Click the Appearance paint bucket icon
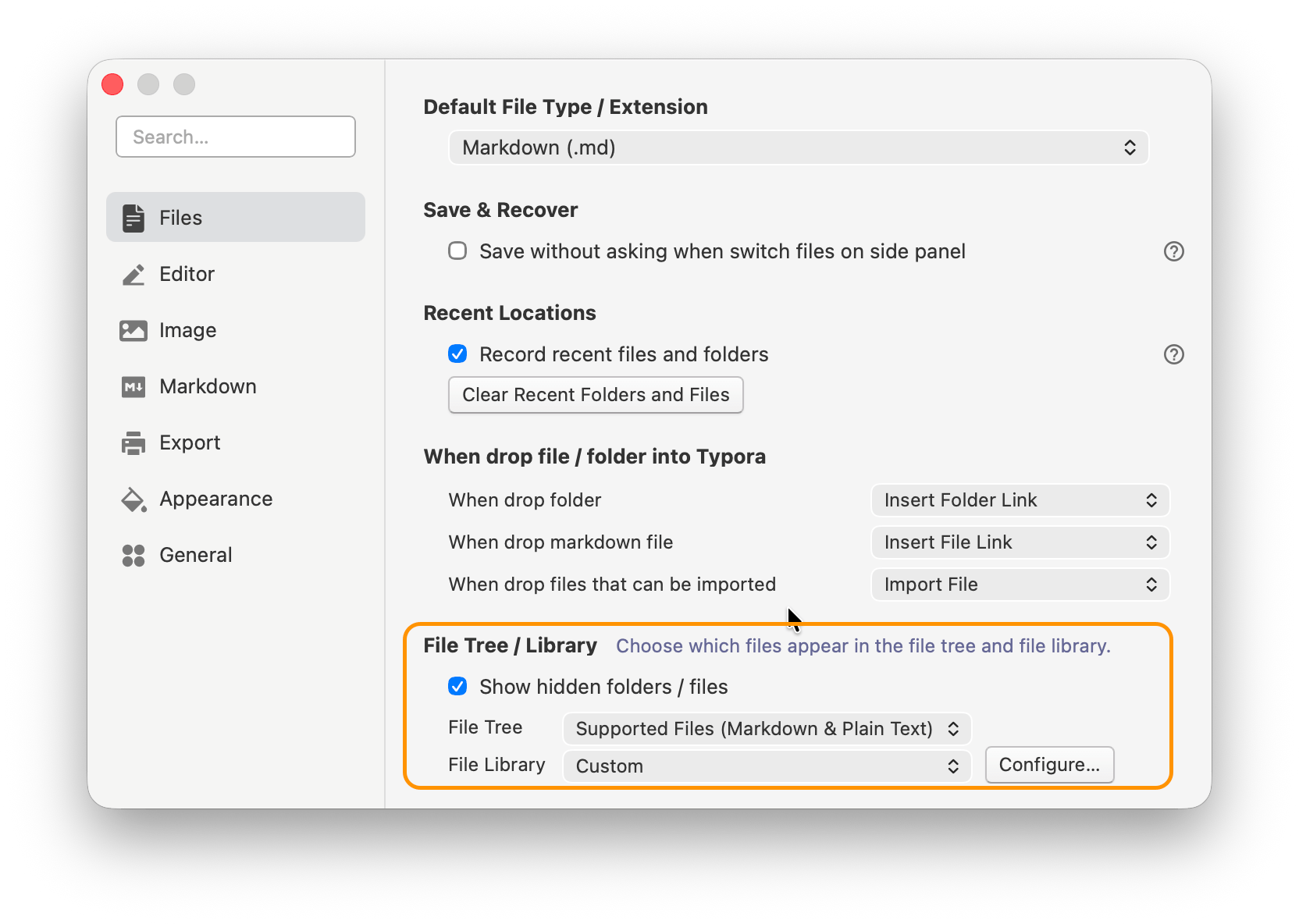Image resolution: width=1299 pixels, height=924 pixels. point(133,499)
